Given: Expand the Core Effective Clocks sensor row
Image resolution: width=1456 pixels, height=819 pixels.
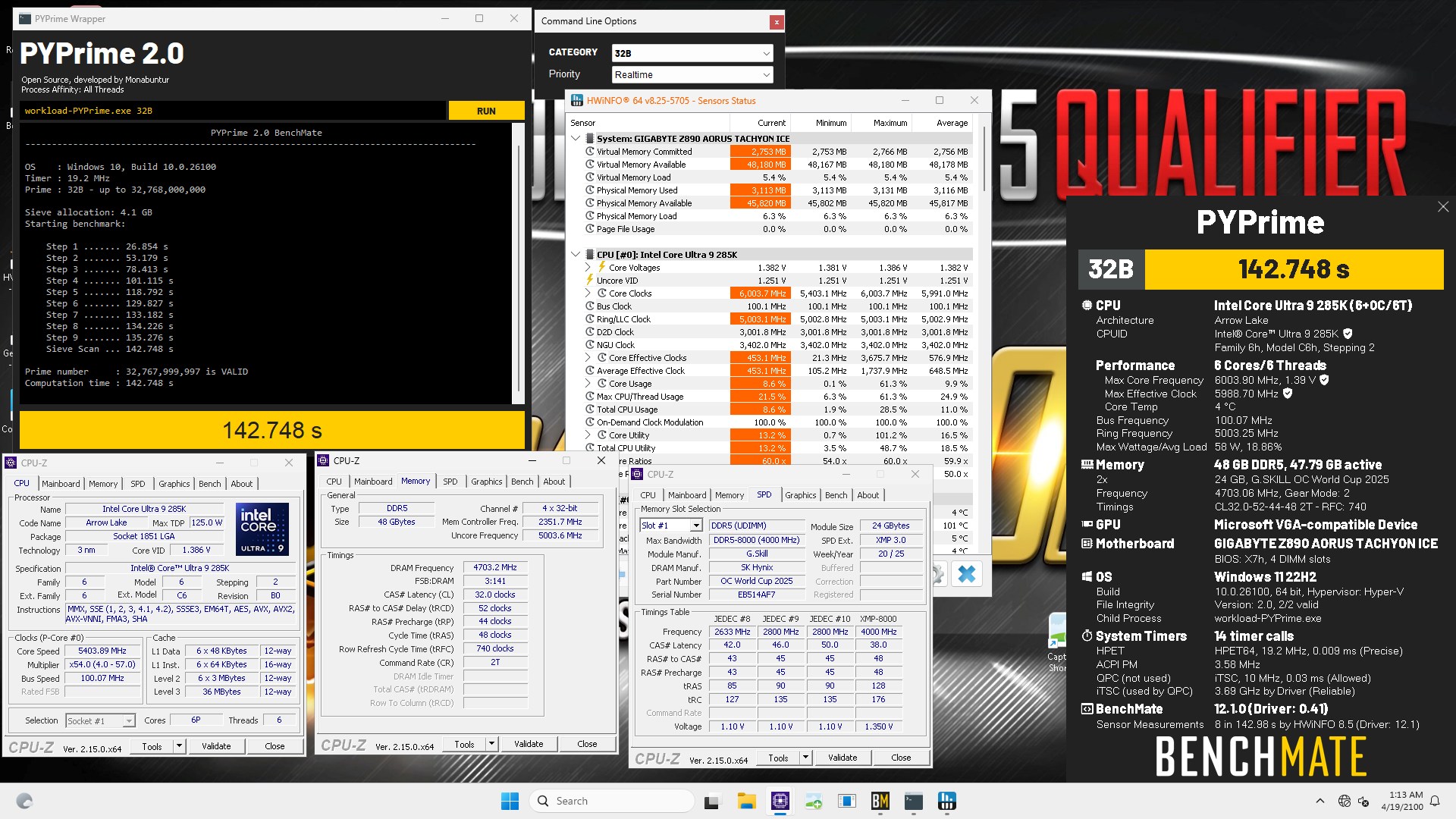Looking at the screenshot, I should (x=588, y=358).
